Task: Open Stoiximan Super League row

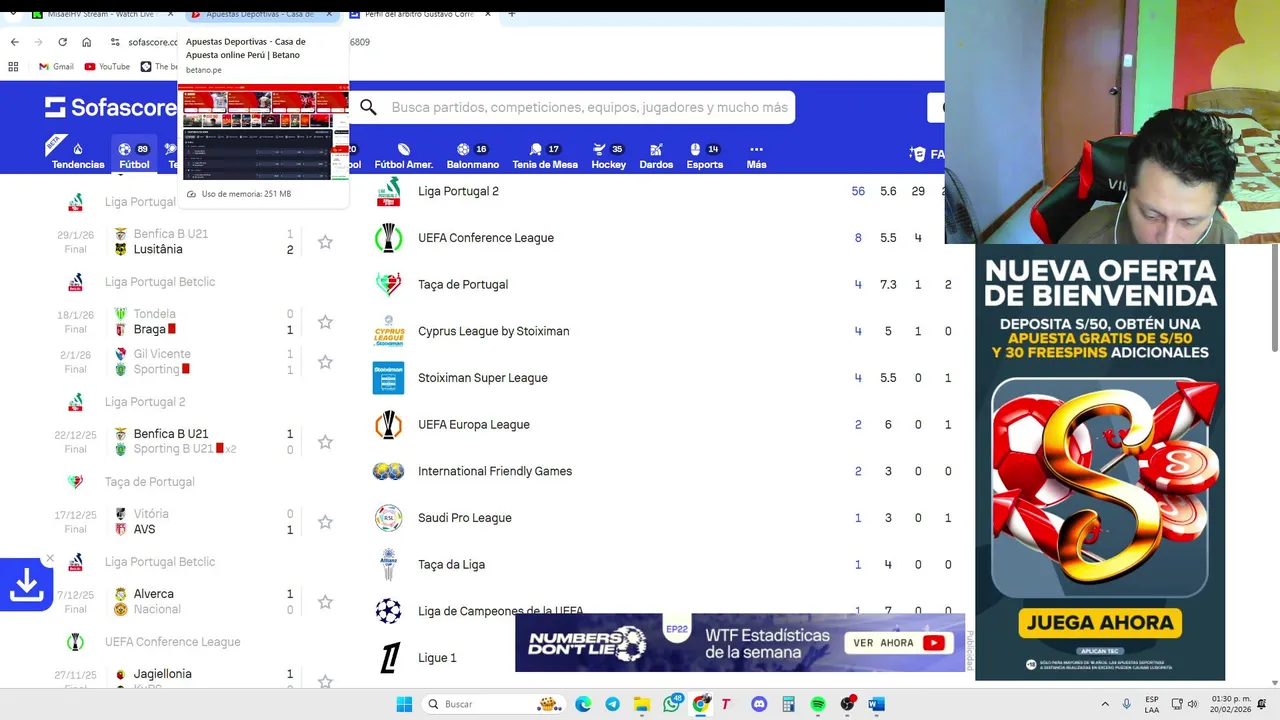Action: [x=660, y=378]
